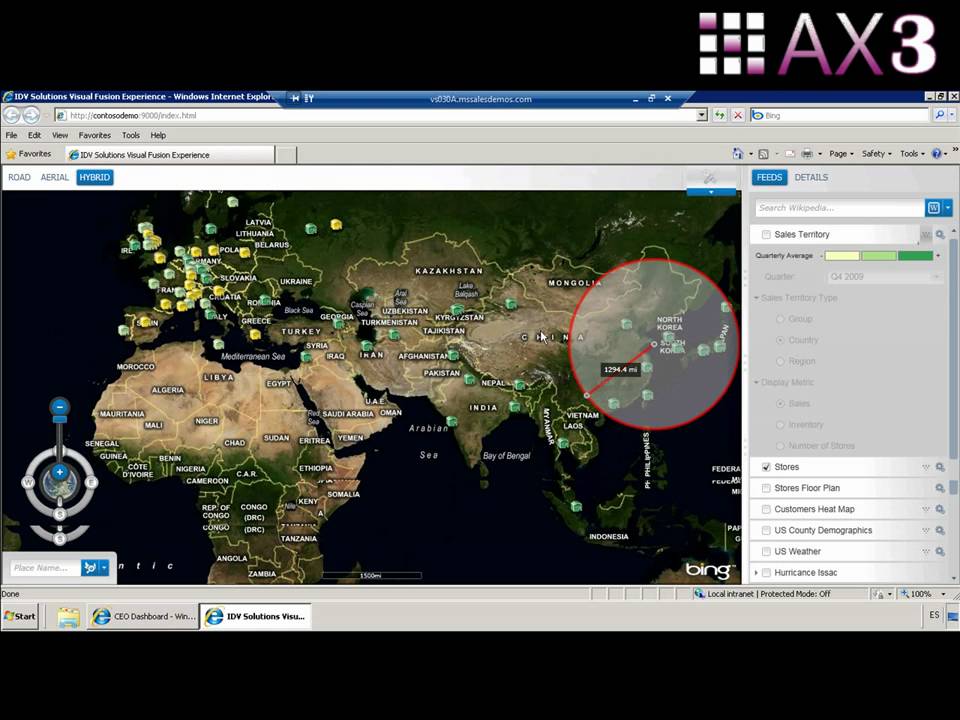Switch map to ROAD view
The image size is (960, 720).
19,178
